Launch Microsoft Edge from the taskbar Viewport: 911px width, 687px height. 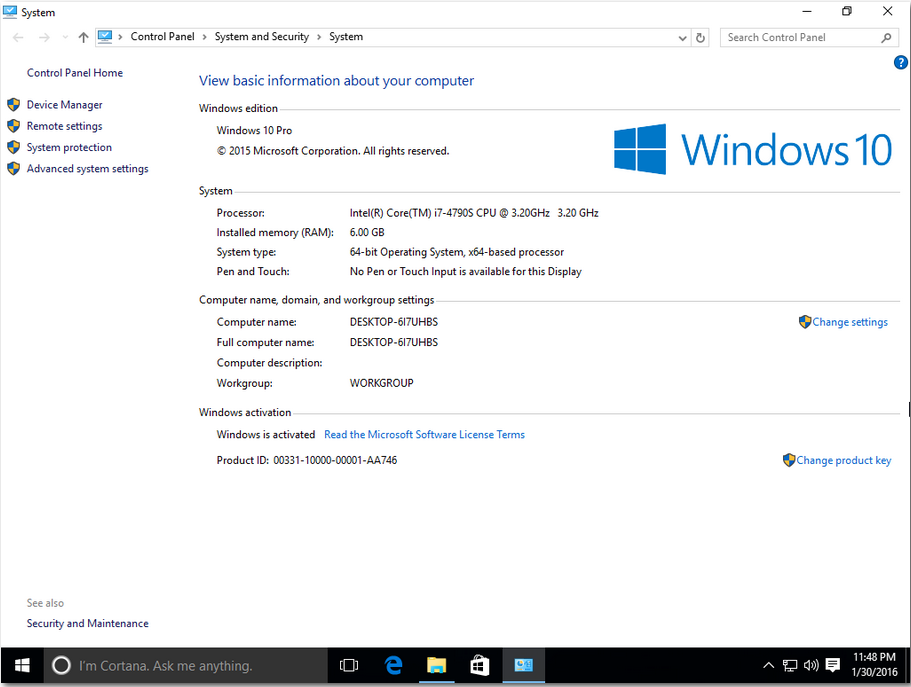tap(393, 665)
